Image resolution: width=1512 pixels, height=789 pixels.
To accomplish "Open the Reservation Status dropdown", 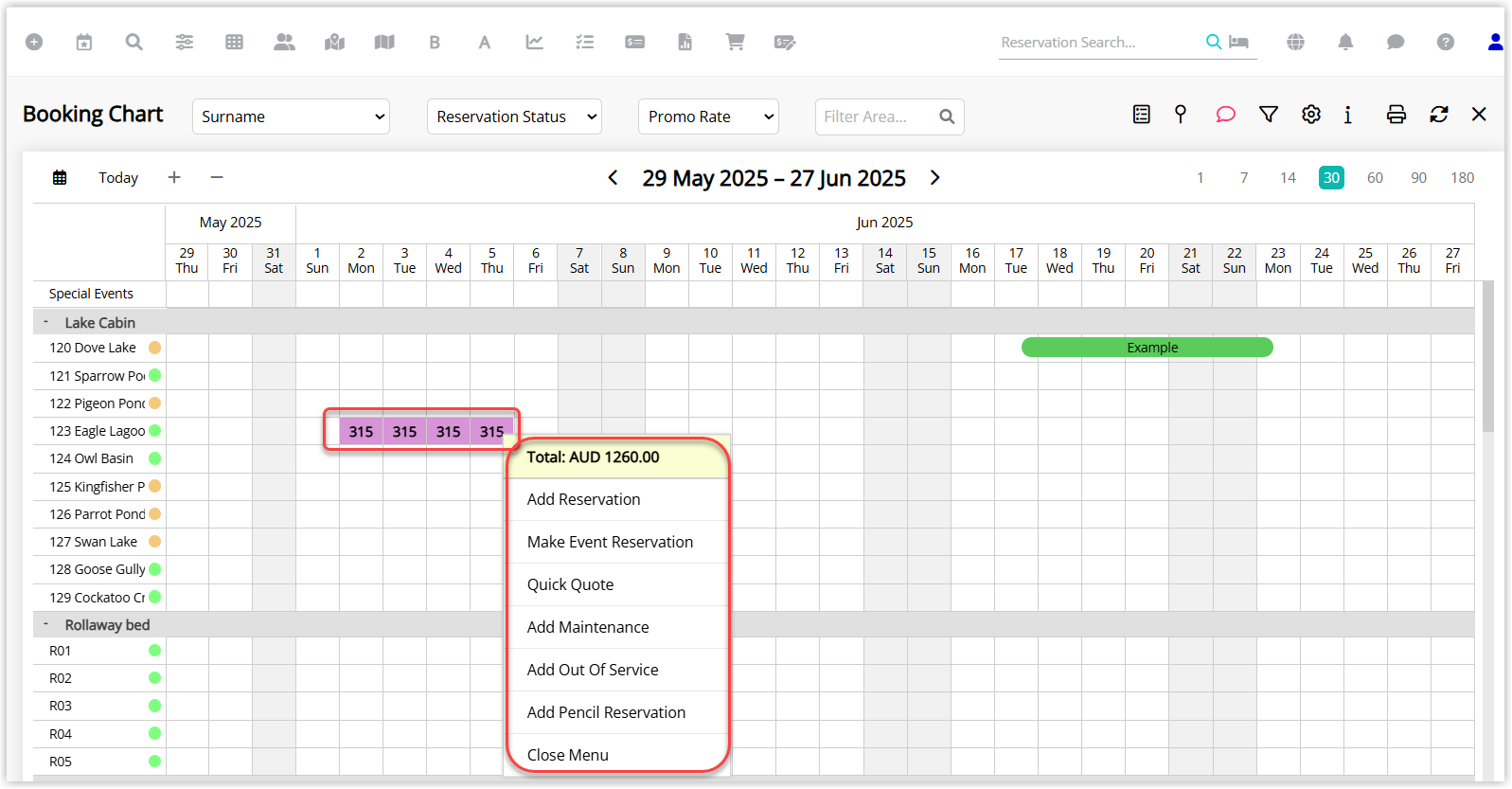I will click(514, 117).
